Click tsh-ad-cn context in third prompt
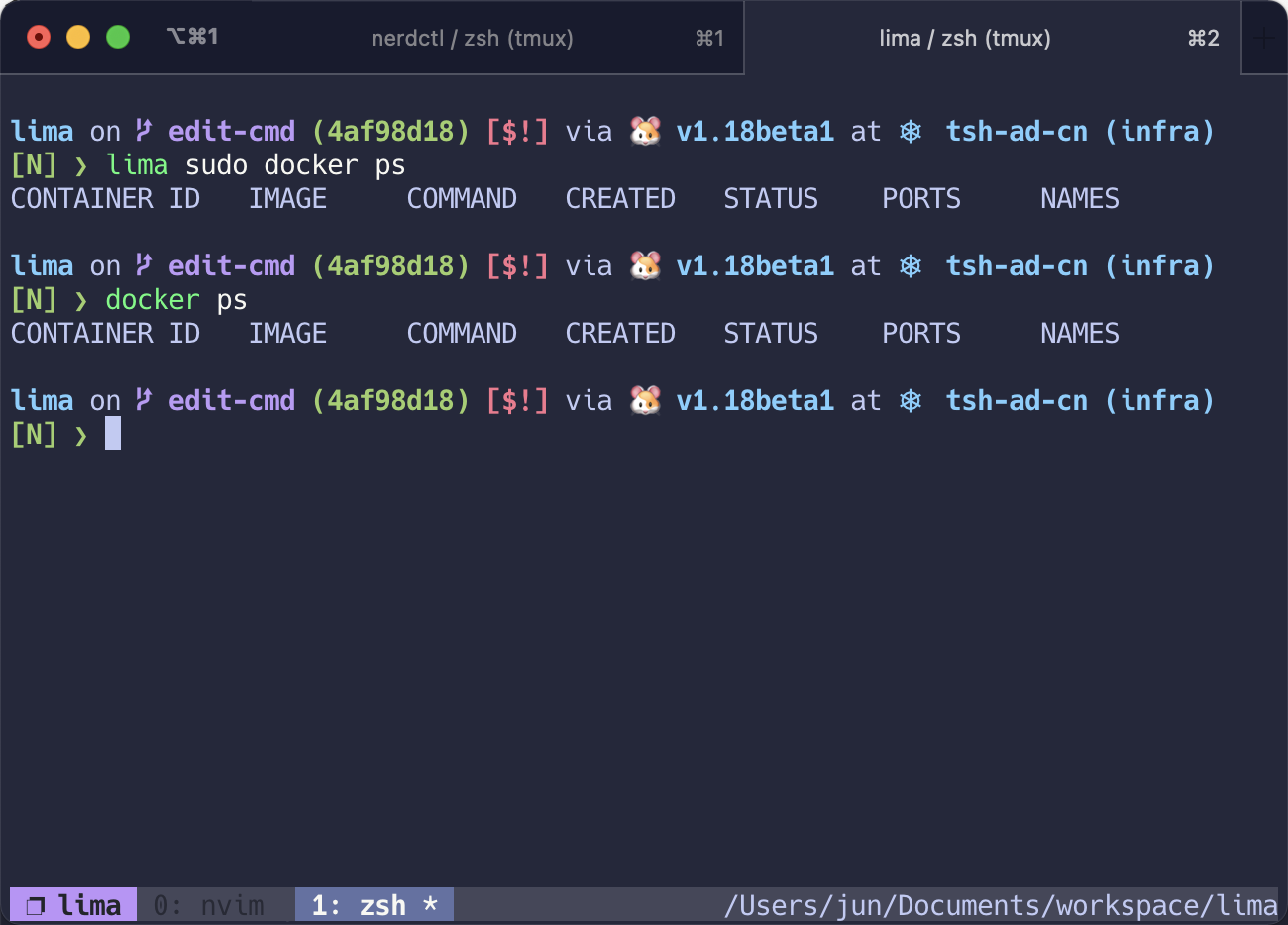This screenshot has width=1288, height=925. coord(1017,400)
